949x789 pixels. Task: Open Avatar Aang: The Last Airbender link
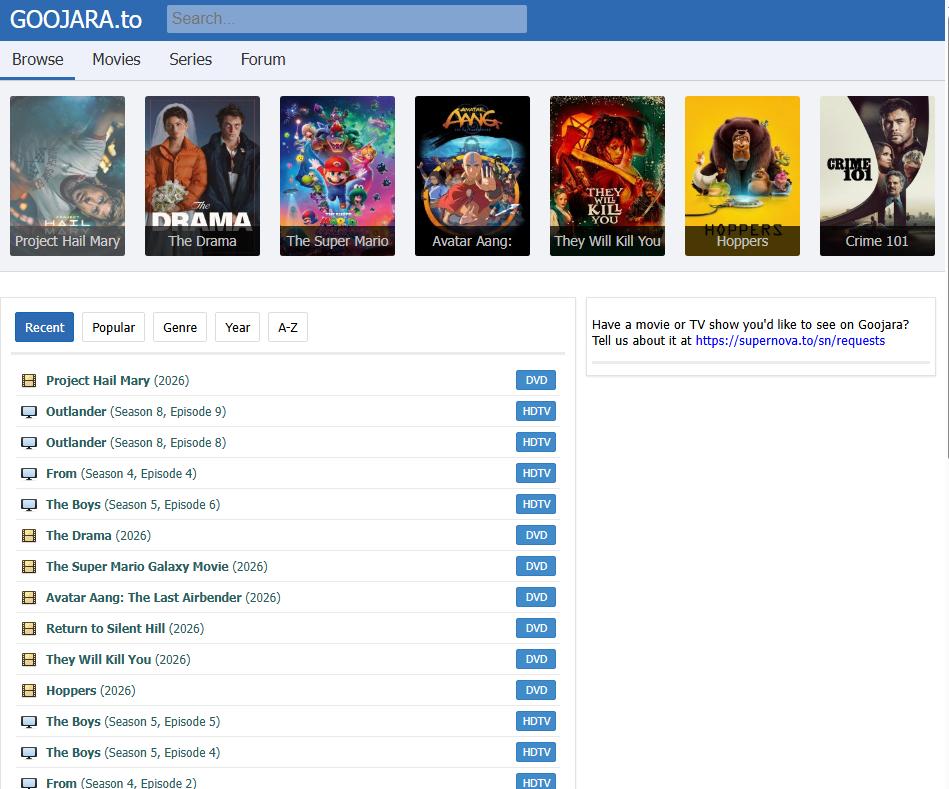pyautogui.click(x=163, y=597)
